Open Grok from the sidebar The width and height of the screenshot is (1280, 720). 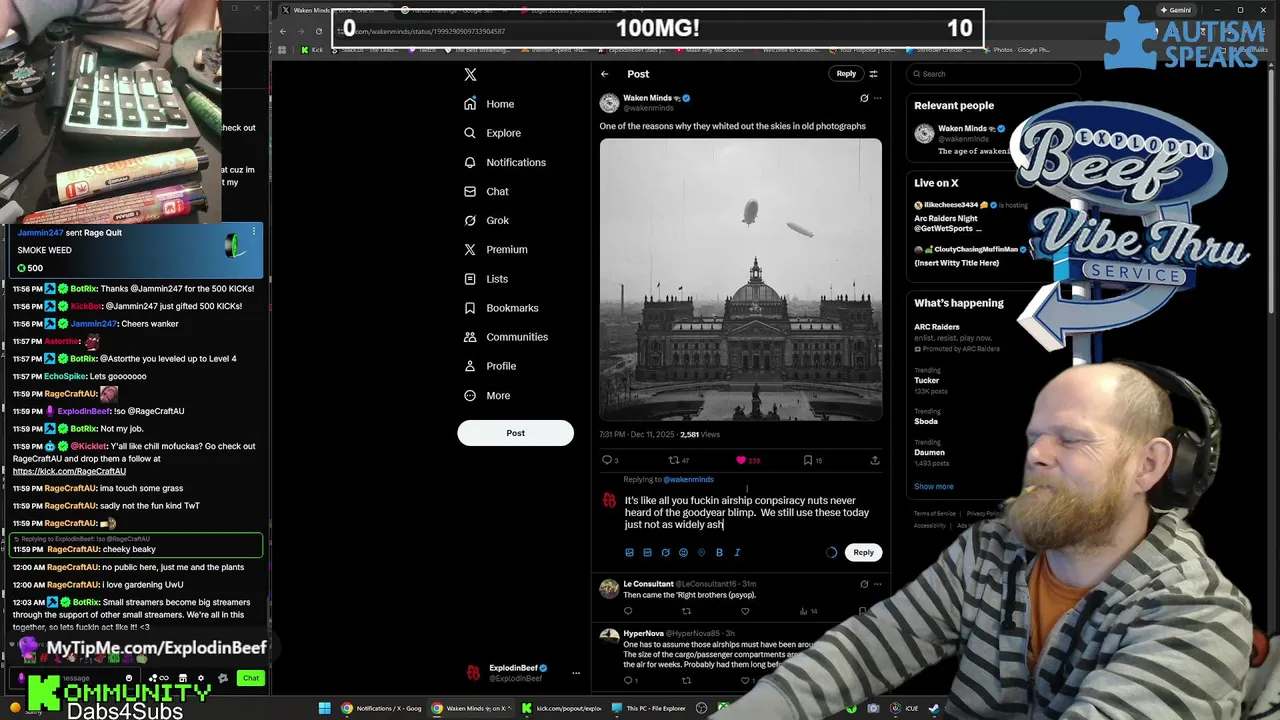(486, 220)
